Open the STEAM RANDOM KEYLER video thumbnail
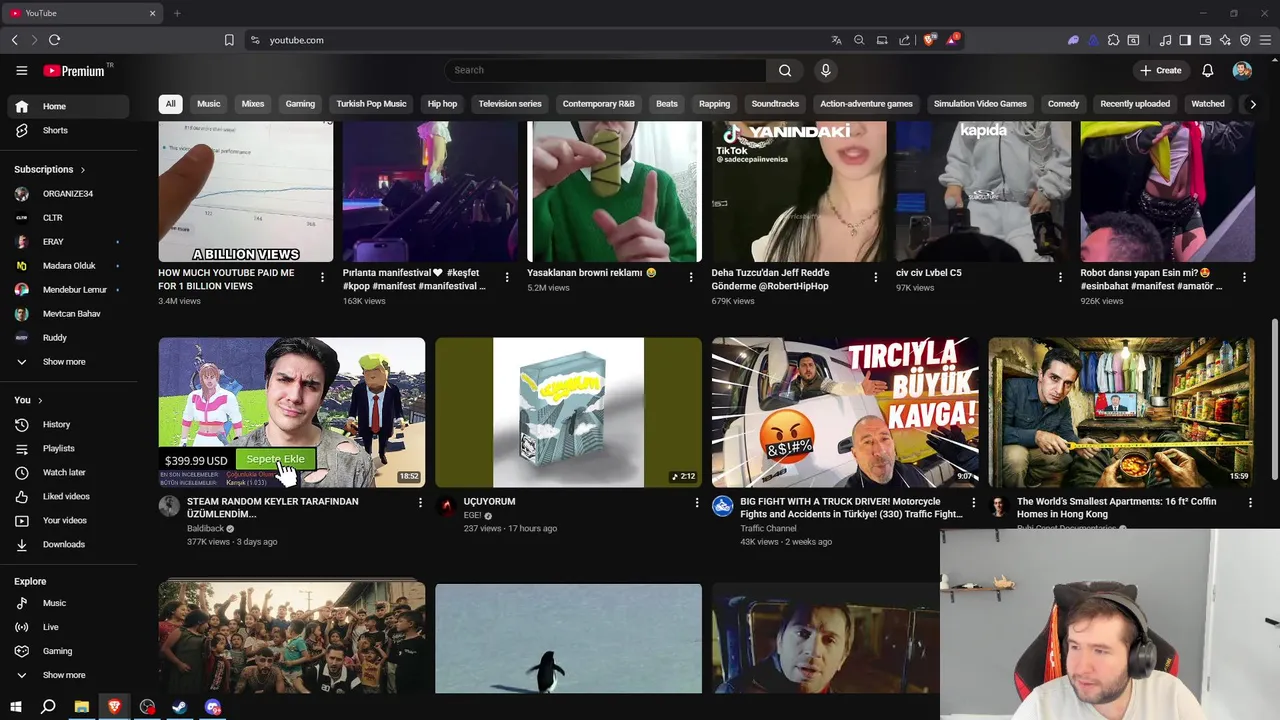 click(292, 412)
